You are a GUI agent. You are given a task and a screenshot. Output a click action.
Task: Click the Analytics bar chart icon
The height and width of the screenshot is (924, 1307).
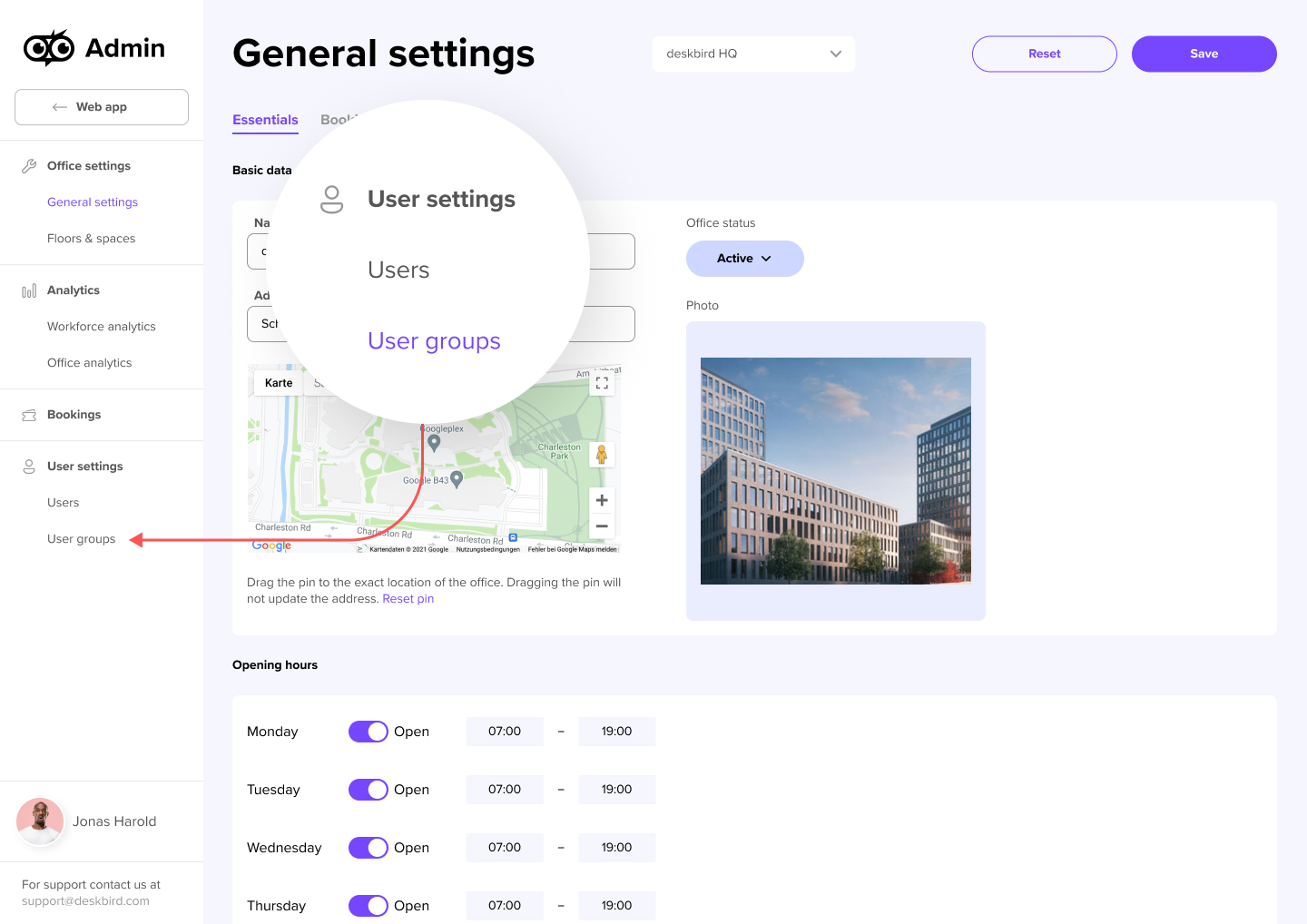(29, 290)
